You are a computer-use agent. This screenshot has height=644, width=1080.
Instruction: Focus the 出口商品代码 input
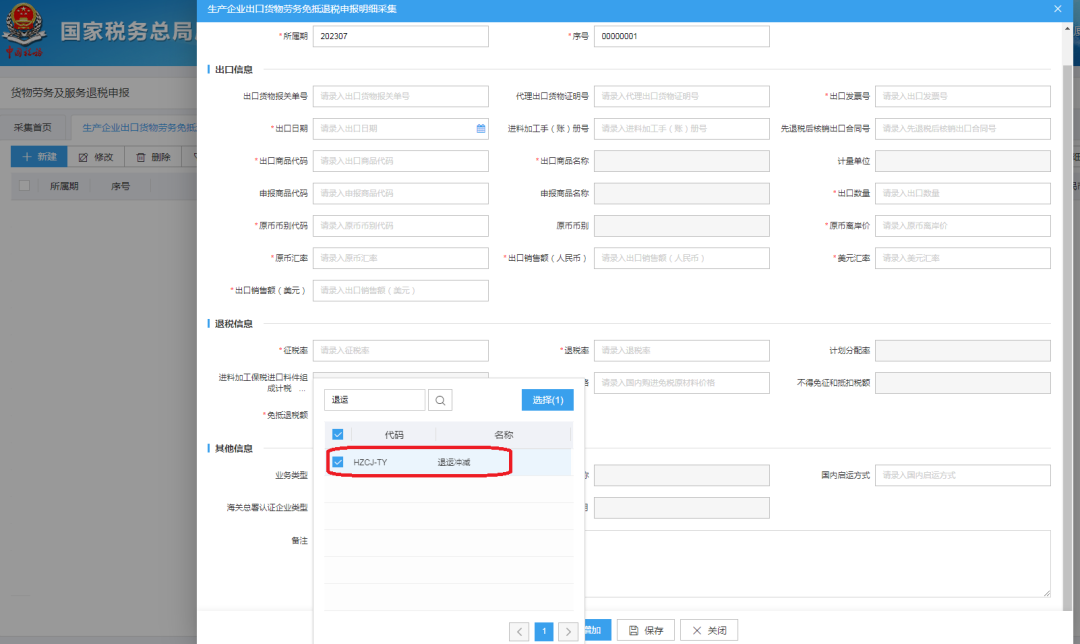[401, 161]
